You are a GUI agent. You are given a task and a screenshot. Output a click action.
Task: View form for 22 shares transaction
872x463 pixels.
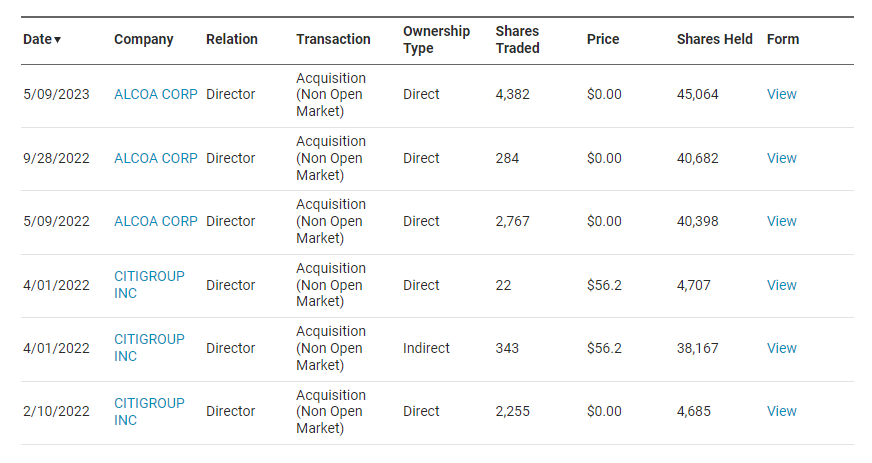(x=781, y=285)
